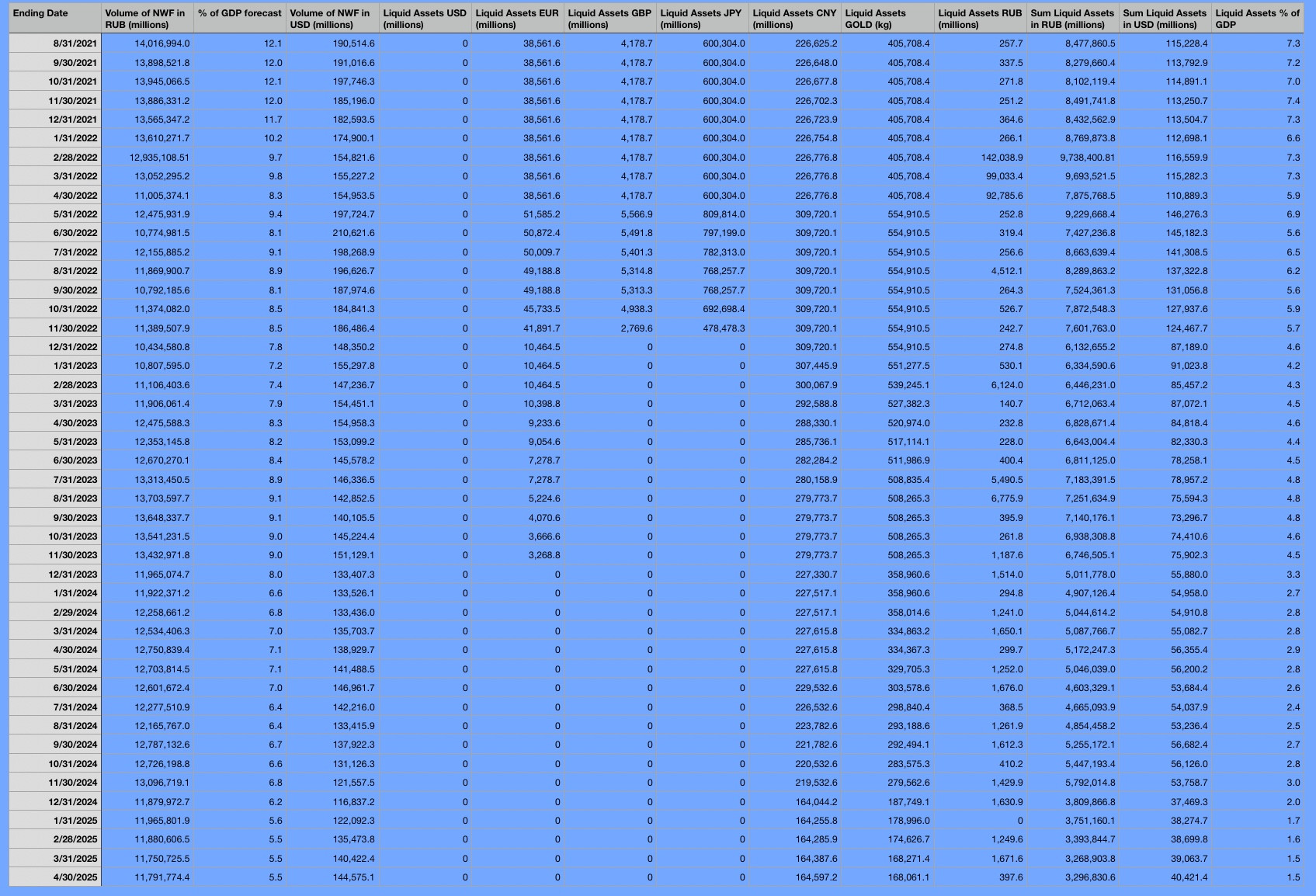This screenshot has height=896, width=1316.
Task: Click cell 7,427,236.8 for 6/30/2022
Action: coord(1073,233)
